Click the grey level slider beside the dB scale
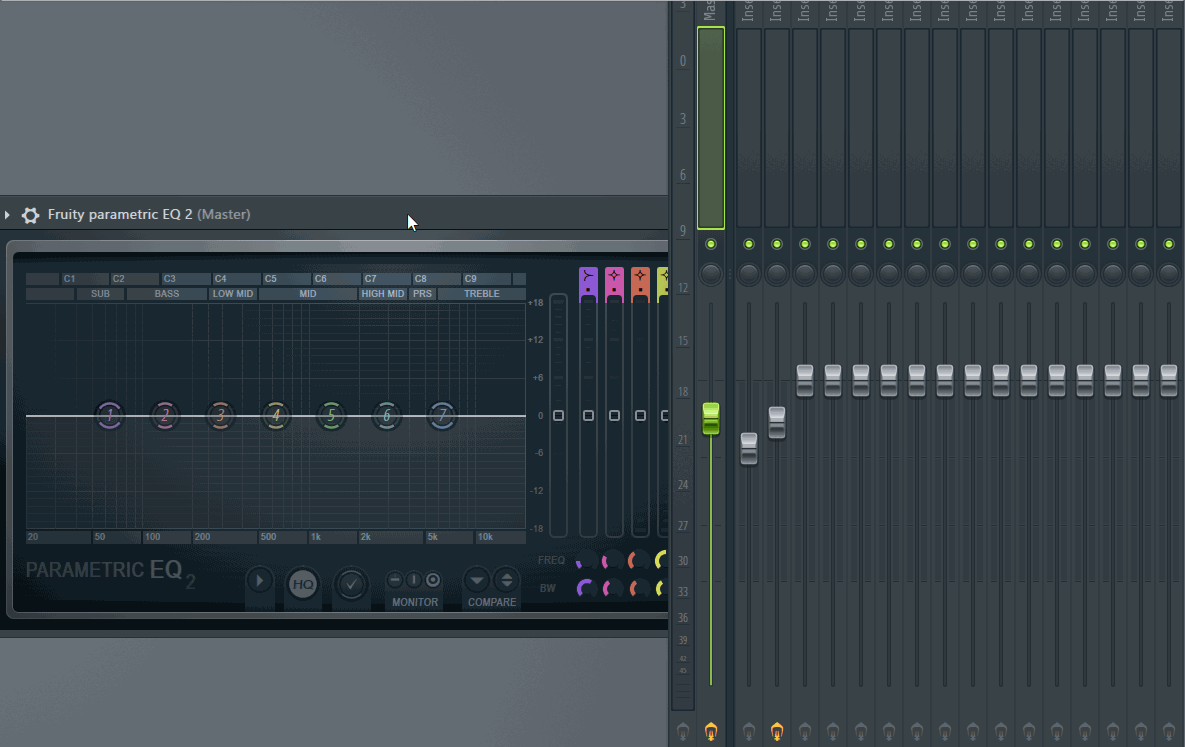This screenshot has width=1185, height=747. click(x=558, y=415)
